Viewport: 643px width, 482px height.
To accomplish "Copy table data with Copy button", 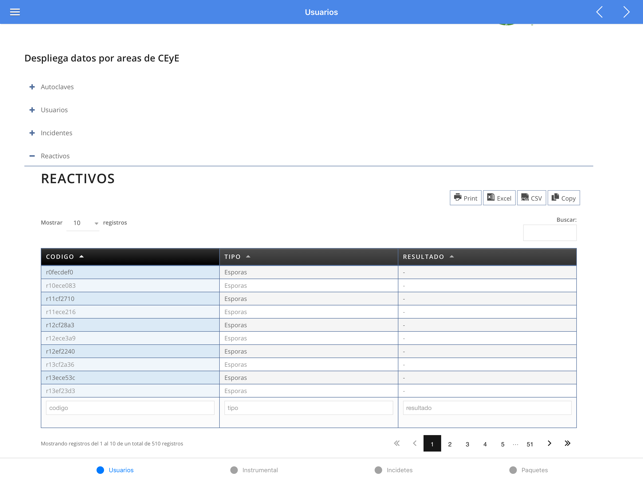I will (x=564, y=198).
